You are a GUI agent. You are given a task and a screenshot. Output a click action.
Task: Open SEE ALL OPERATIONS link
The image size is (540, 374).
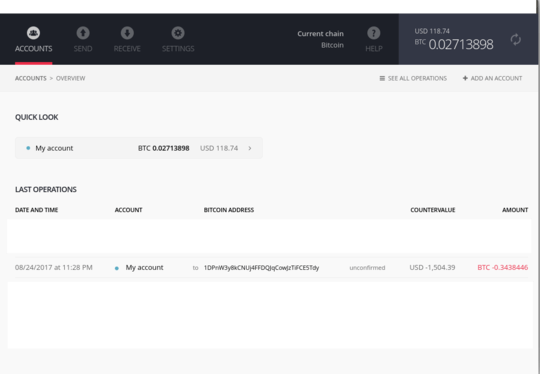pos(417,78)
